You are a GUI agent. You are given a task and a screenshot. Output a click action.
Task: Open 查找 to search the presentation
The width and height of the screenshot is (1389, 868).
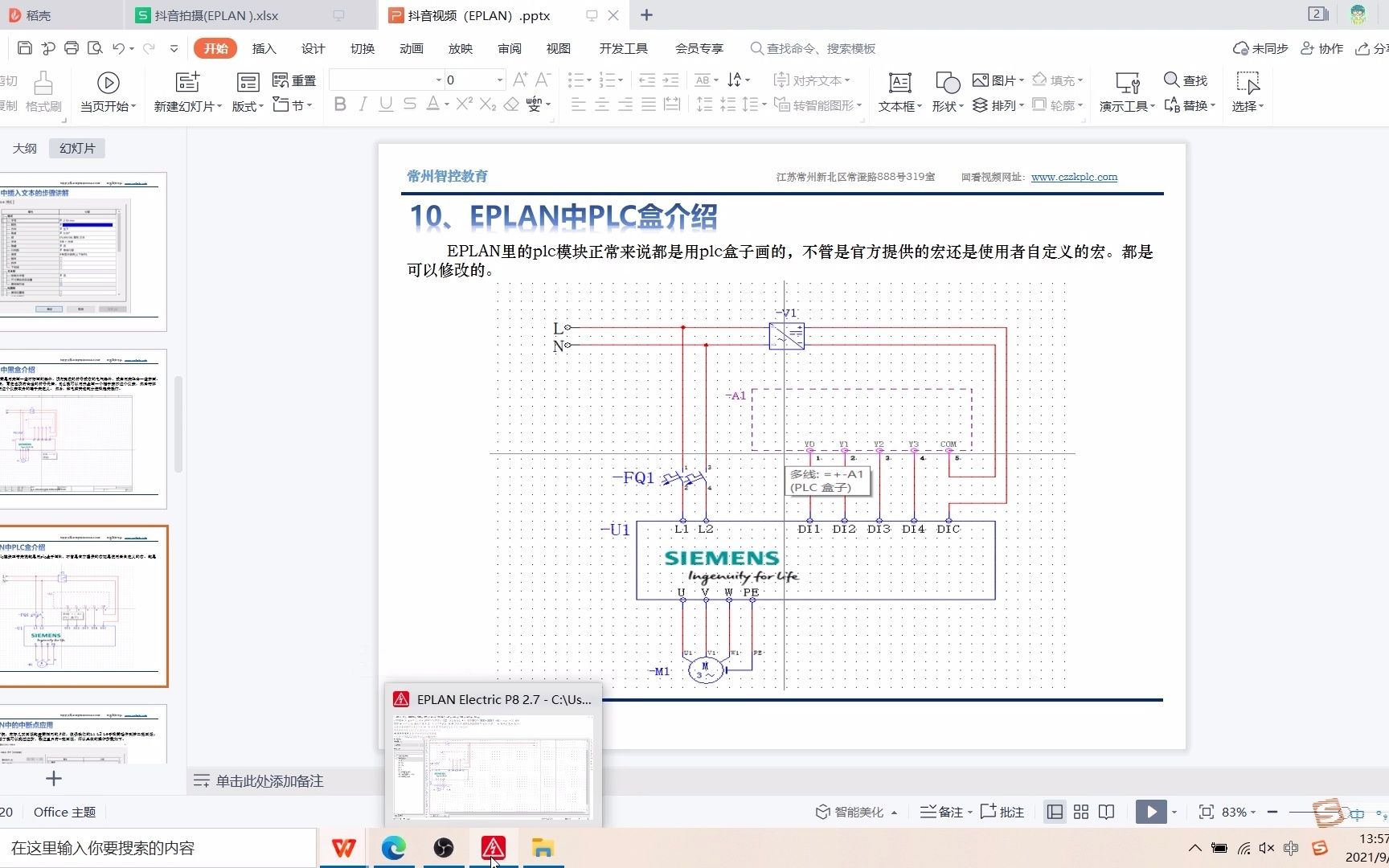click(1188, 80)
